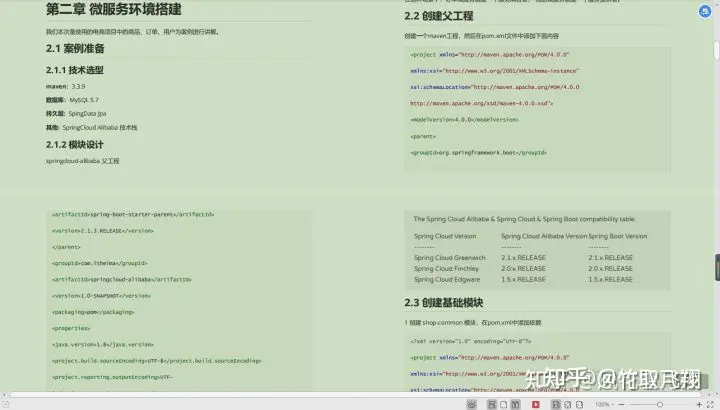The image size is (720, 410).
Task: Click the Spring Boot Version column header
Action: point(618,236)
